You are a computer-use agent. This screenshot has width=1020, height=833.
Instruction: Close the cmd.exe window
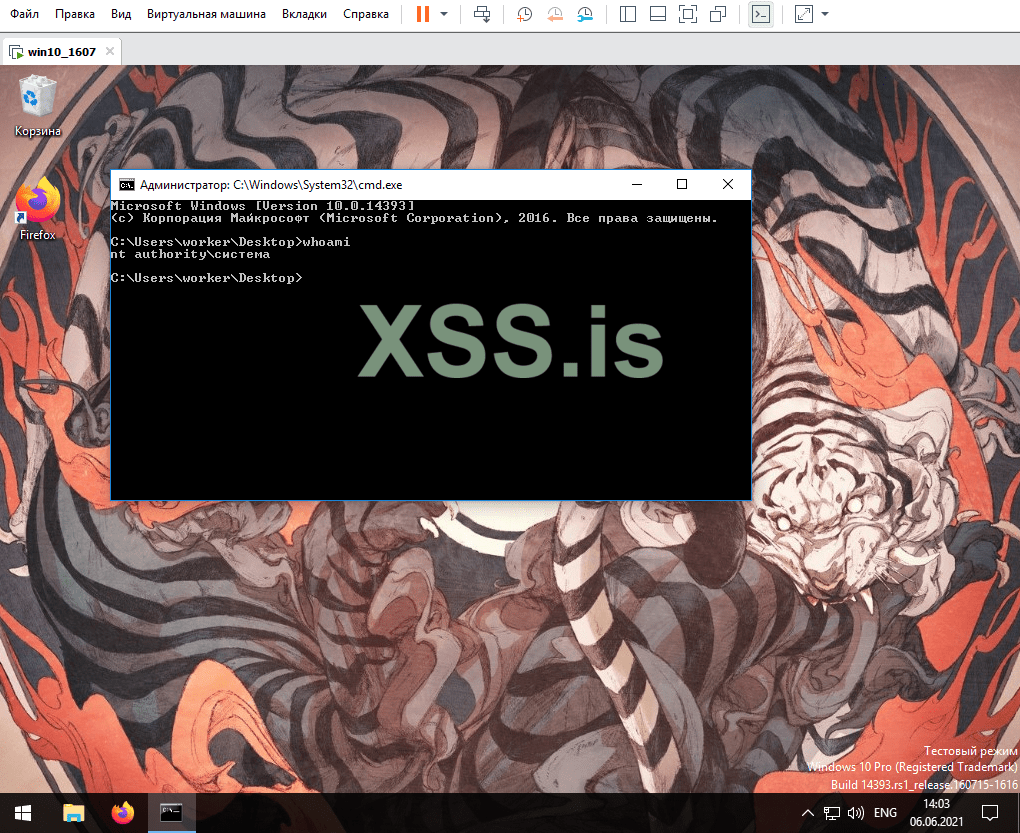coord(728,185)
